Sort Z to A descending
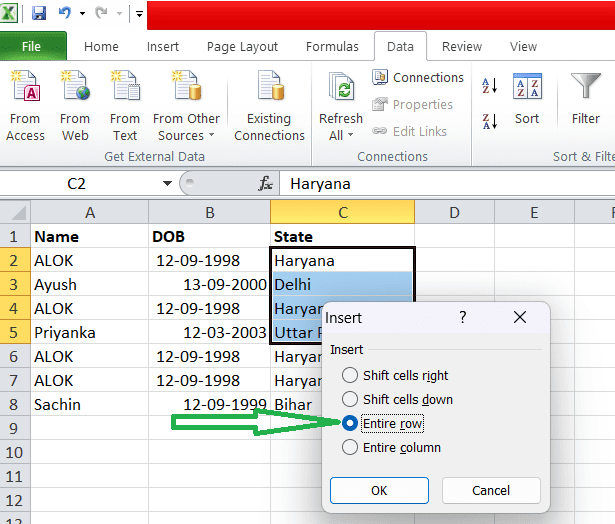The width and height of the screenshot is (615, 524). tap(490, 121)
